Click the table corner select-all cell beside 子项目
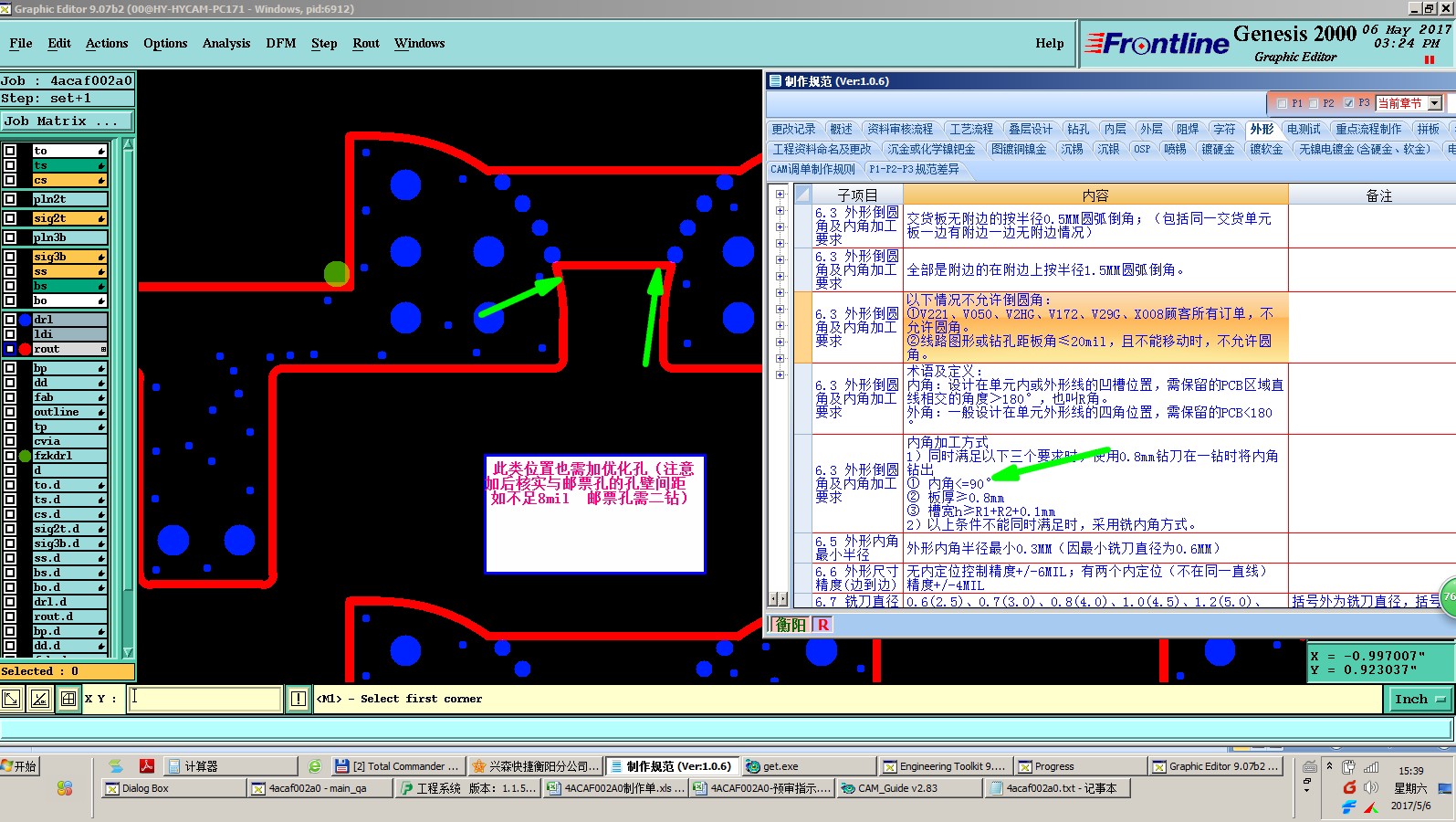 (803, 195)
